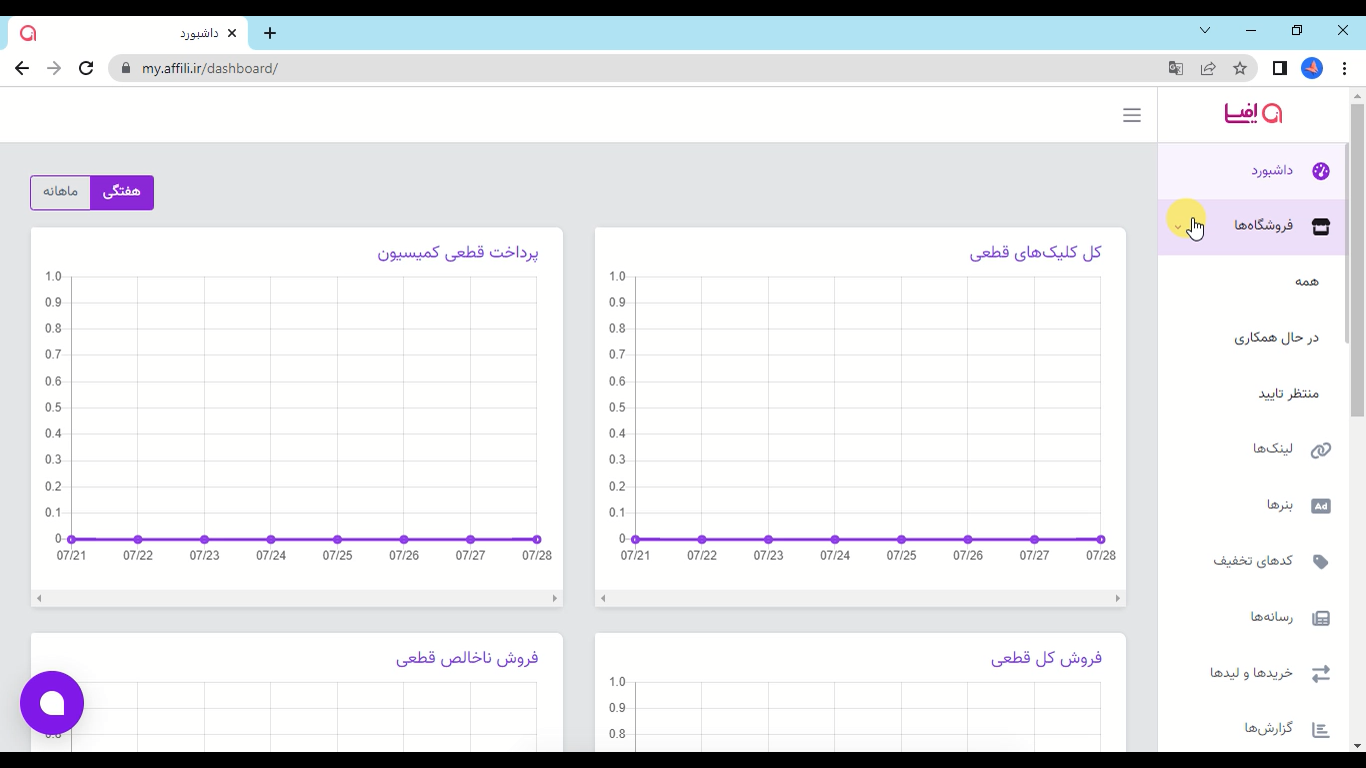This screenshot has width=1366, height=768.
Task: Click left scroll arrow of پرداخت قطعی کمیسیون chart
Action: (39, 598)
